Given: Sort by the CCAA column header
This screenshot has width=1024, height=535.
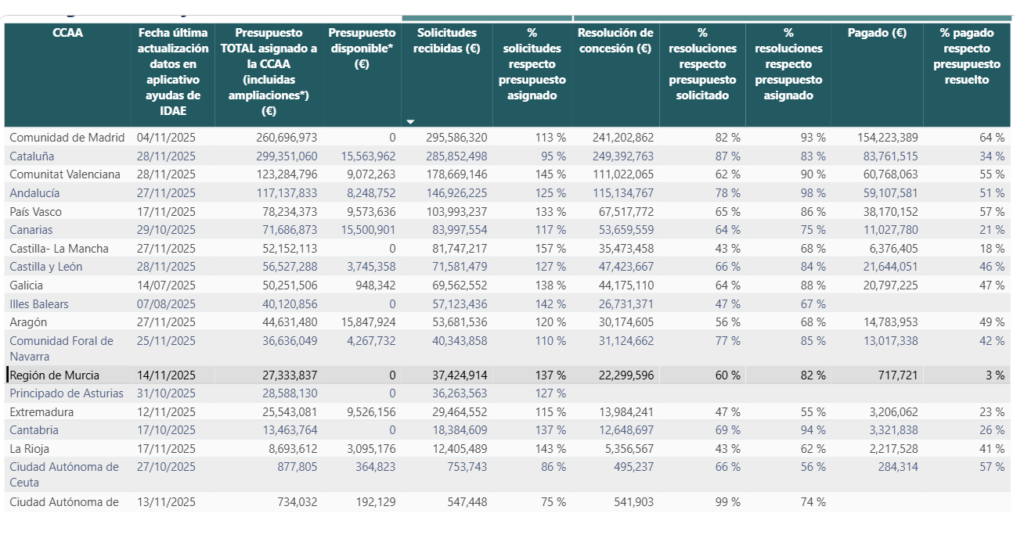Looking at the screenshot, I should click(x=68, y=33).
